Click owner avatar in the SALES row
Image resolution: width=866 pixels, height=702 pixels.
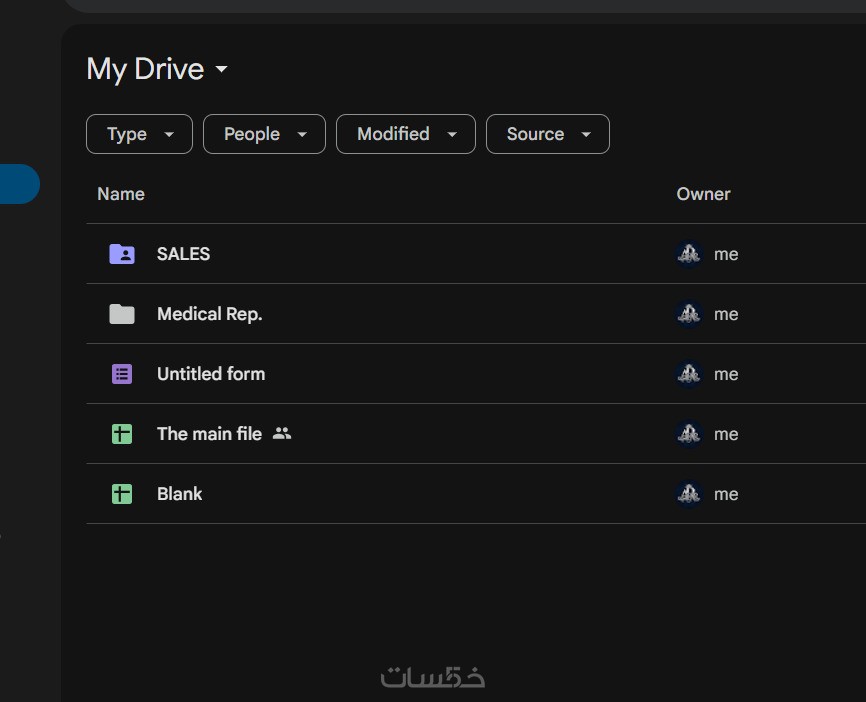(x=689, y=254)
